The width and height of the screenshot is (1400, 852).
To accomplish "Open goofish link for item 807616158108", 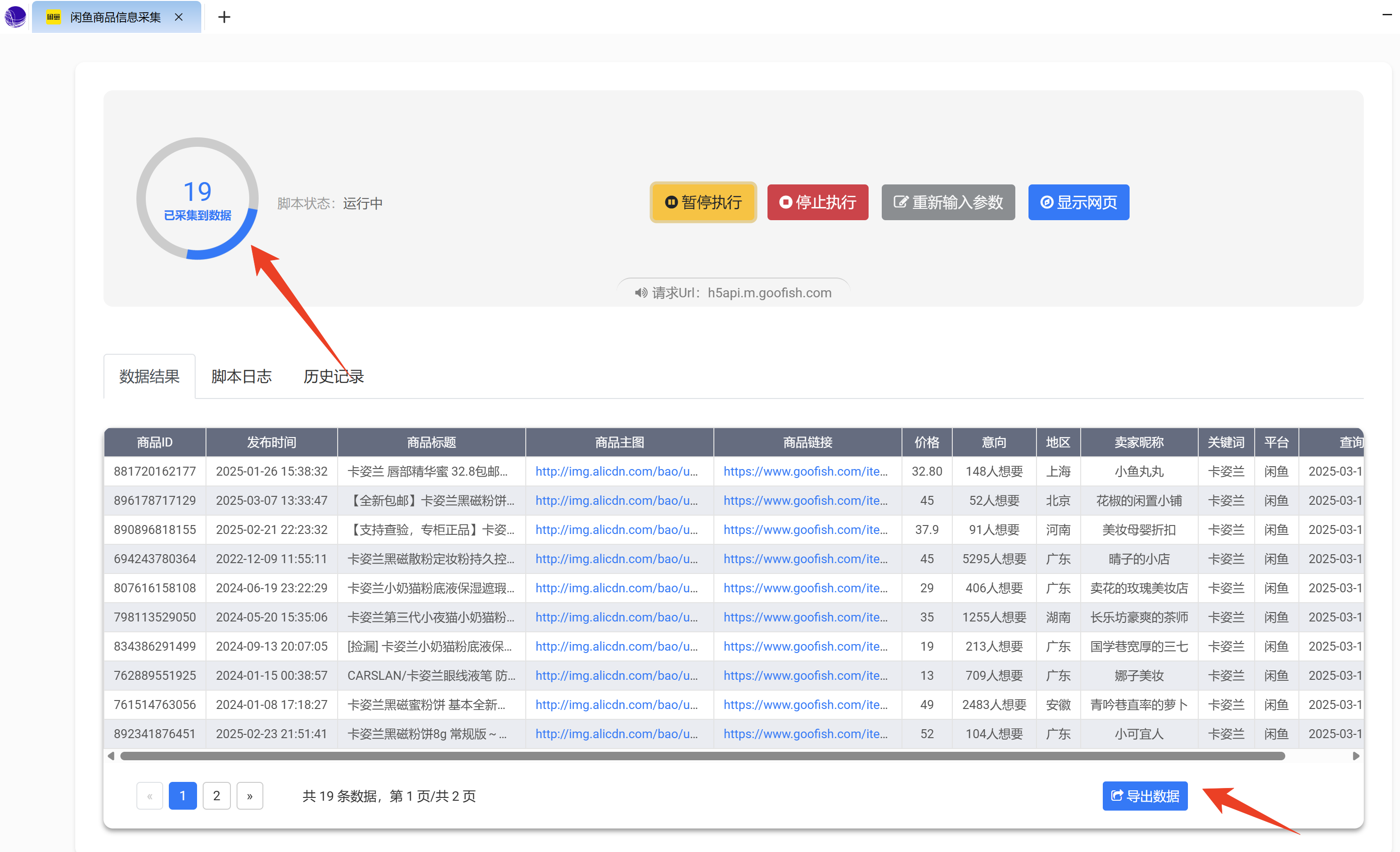I will [x=805, y=588].
